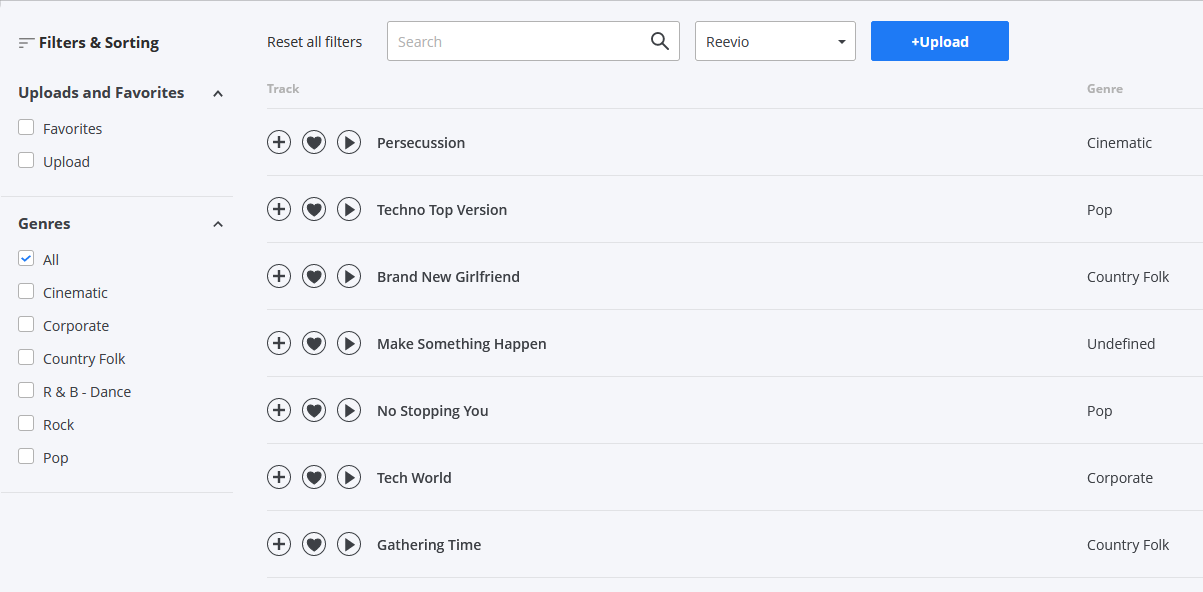Play the Gathering Time track
1203x592 pixels.
click(x=348, y=545)
